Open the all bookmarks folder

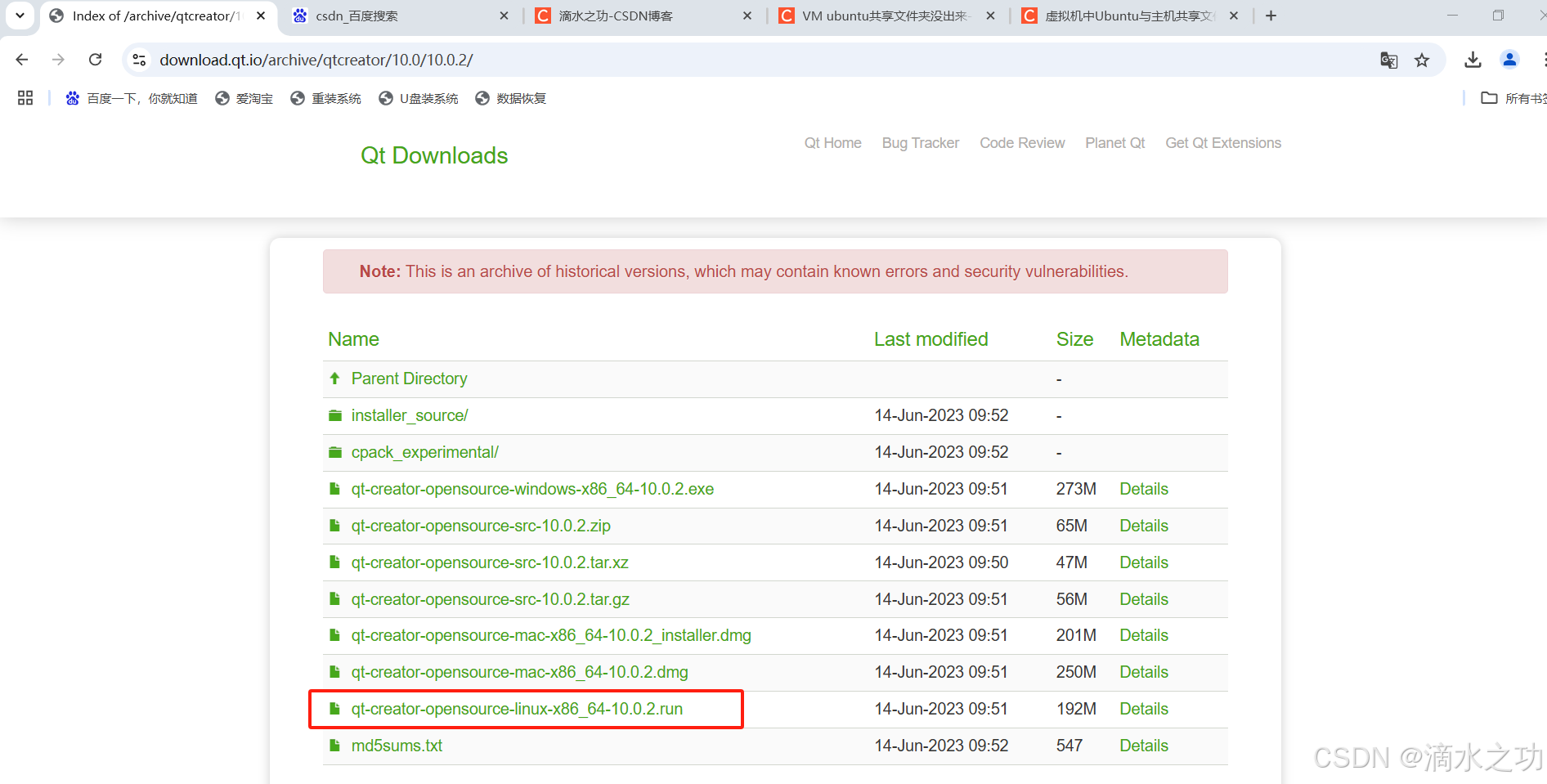pyautogui.click(x=1513, y=98)
